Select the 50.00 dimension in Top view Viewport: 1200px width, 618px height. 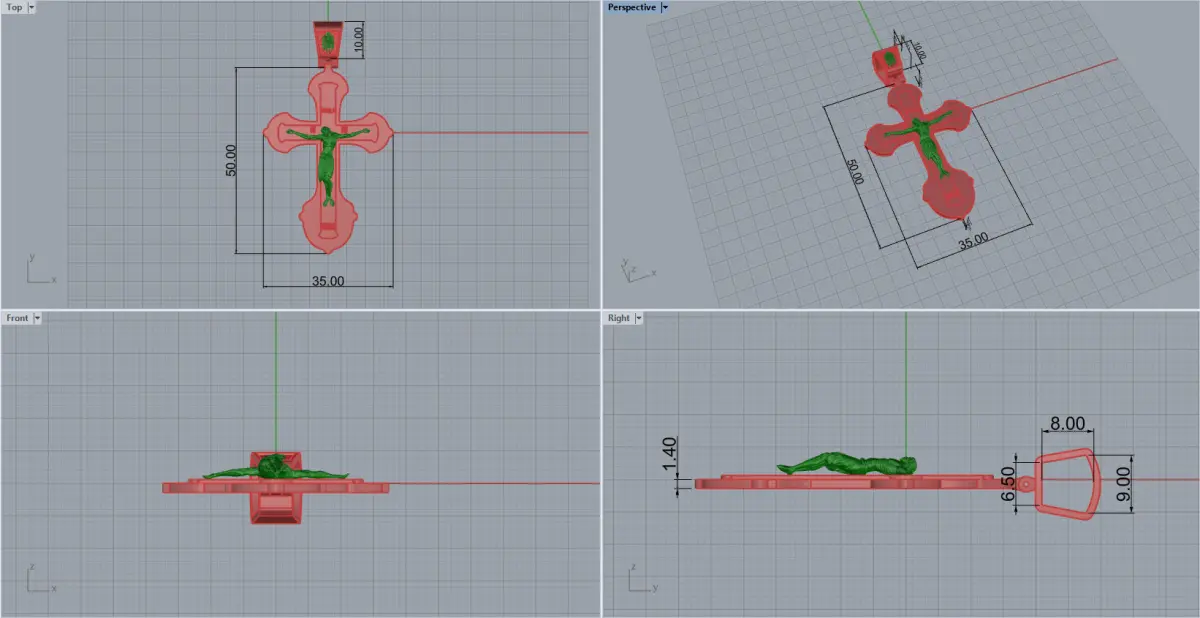(x=231, y=160)
